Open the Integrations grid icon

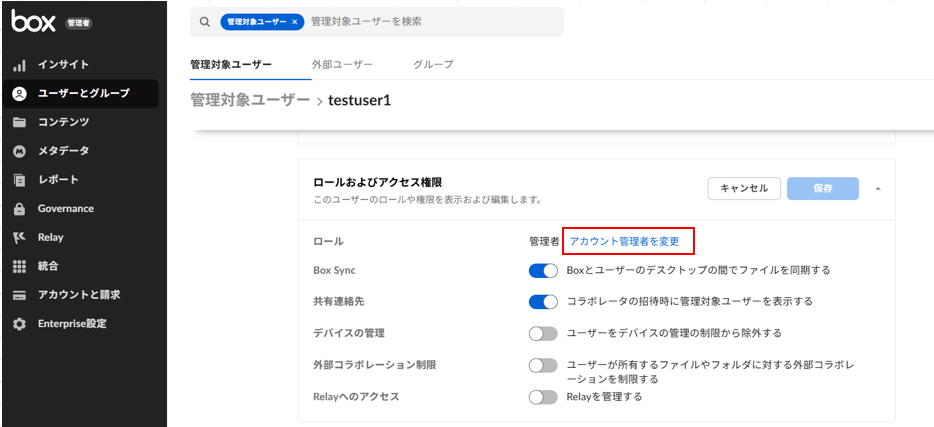(x=19, y=266)
